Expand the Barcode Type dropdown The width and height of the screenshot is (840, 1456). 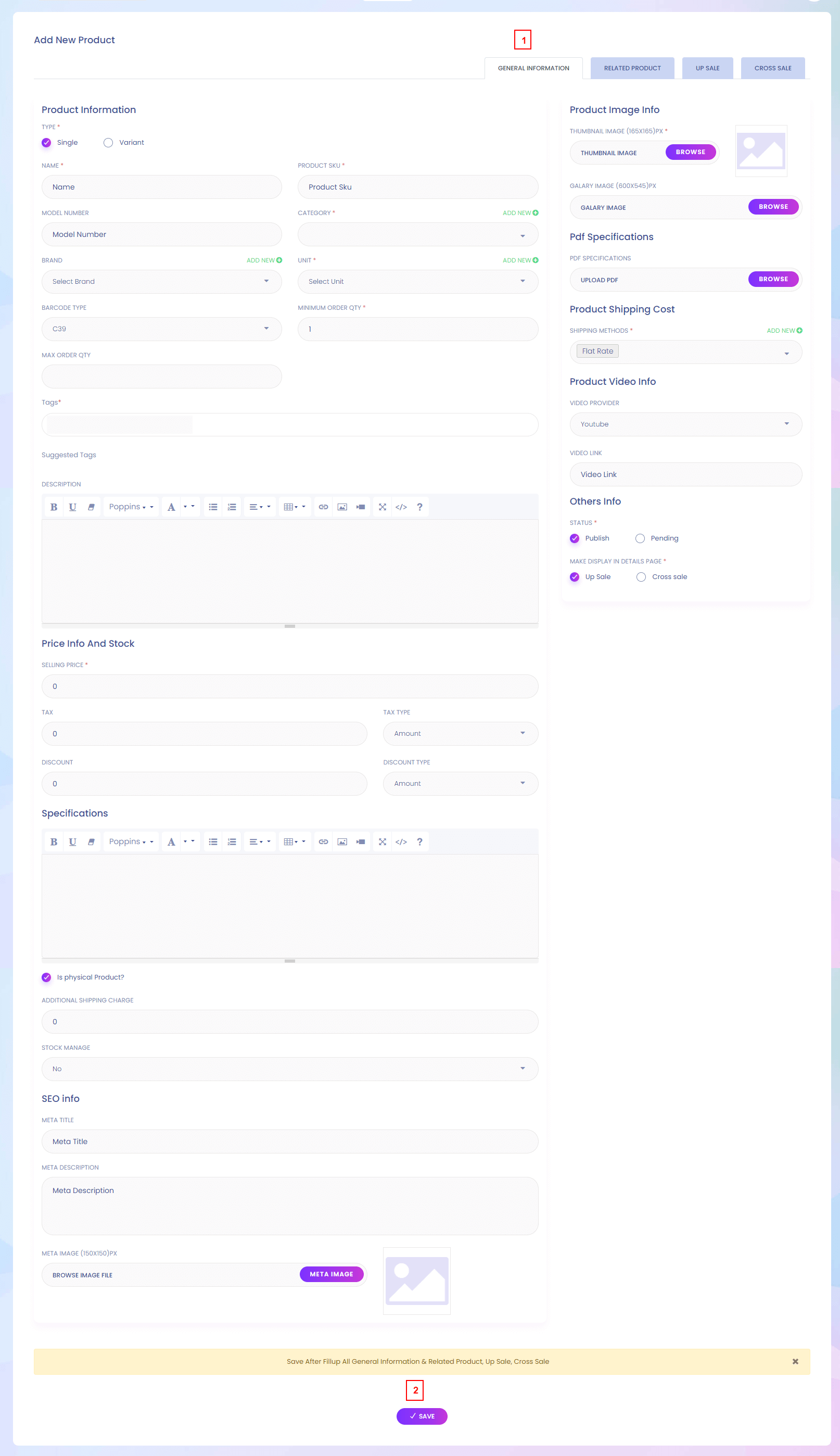pos(161,329)
